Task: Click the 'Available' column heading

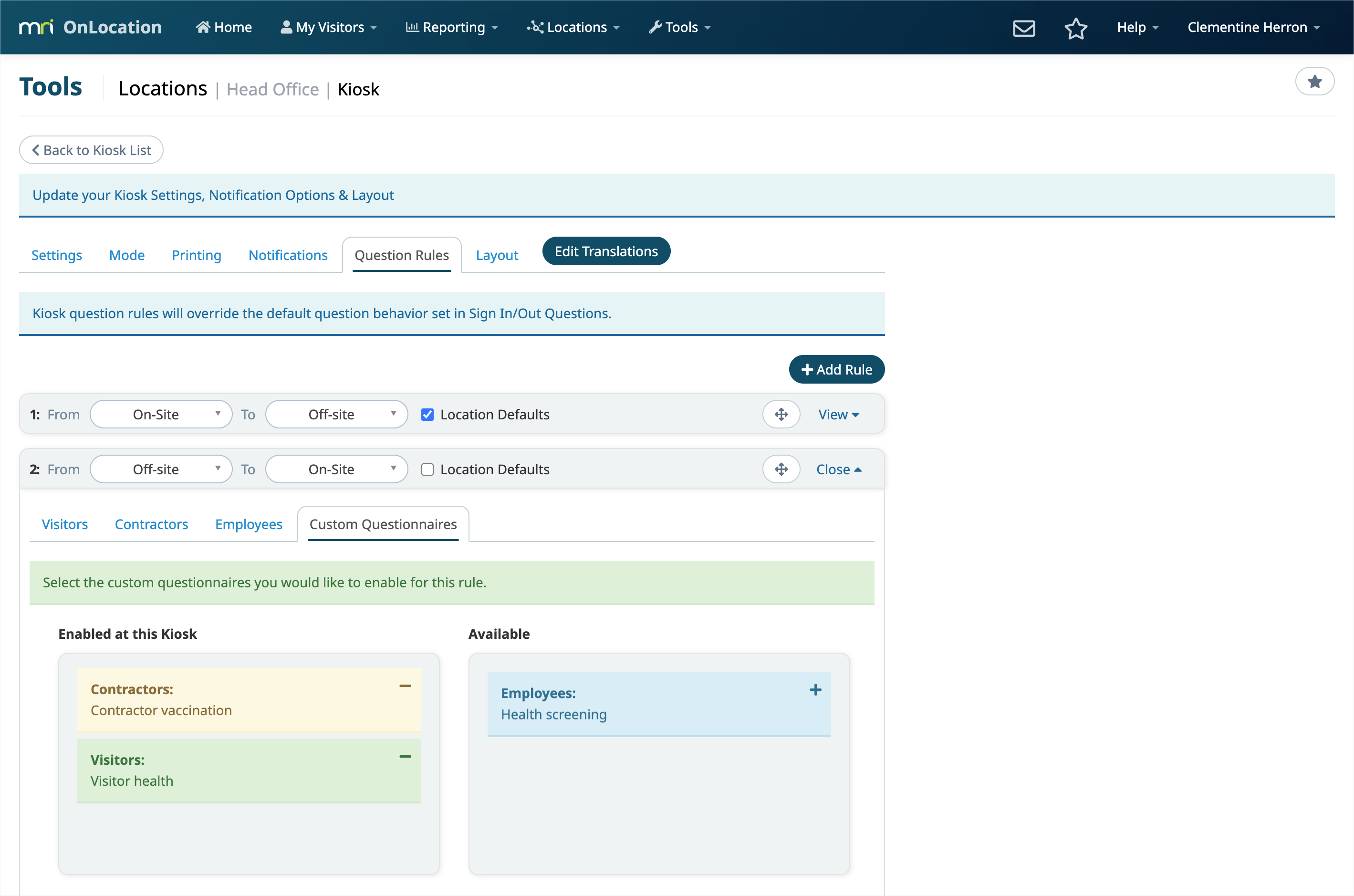Action: point(499,634)
